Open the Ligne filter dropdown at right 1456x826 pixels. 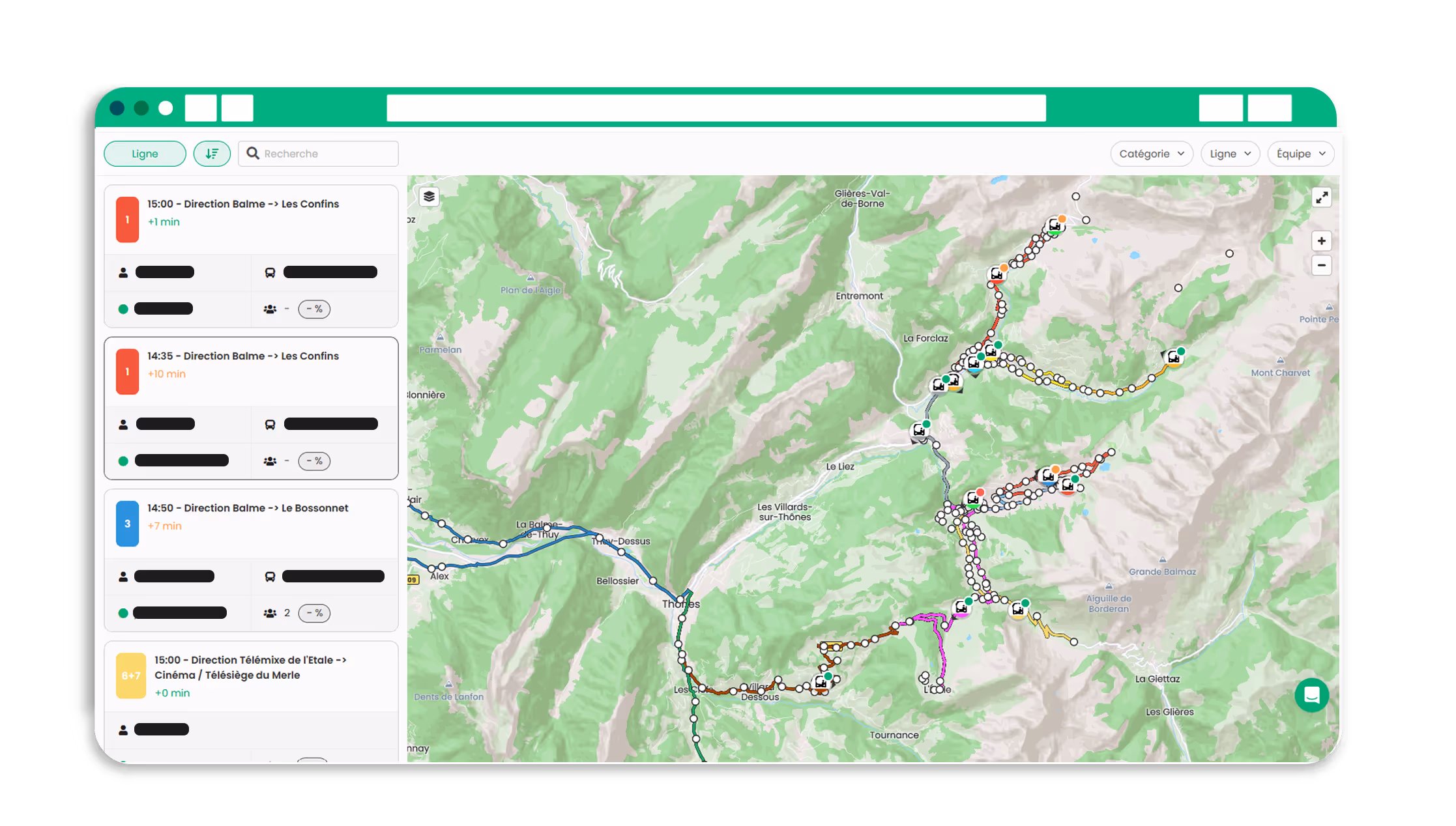point(1229,154)
